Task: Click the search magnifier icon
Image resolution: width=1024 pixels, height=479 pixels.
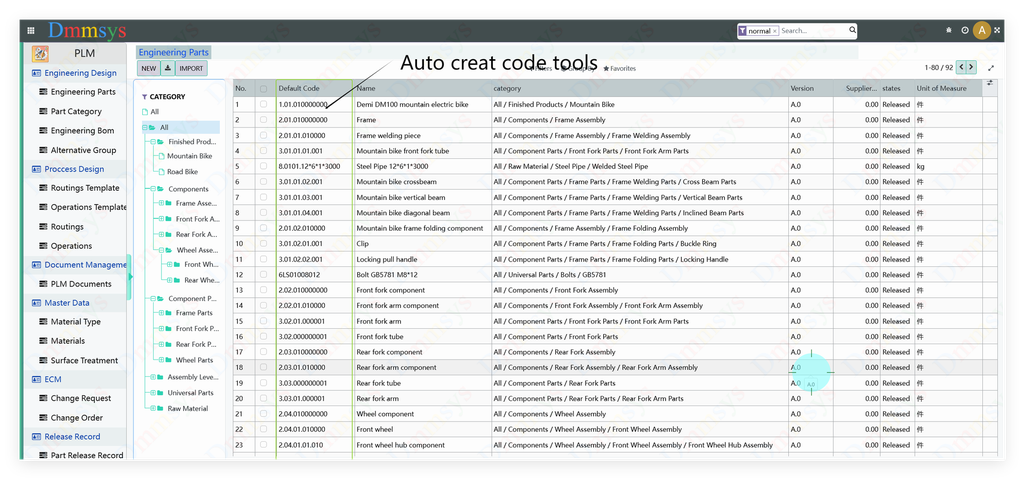Action: (852, 30)
